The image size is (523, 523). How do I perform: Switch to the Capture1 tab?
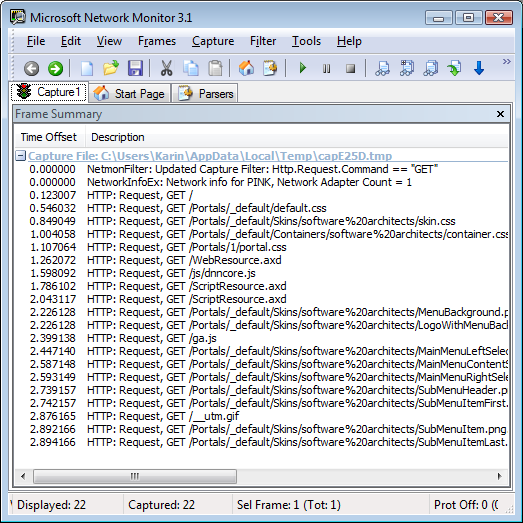click(x=49, y=92)
